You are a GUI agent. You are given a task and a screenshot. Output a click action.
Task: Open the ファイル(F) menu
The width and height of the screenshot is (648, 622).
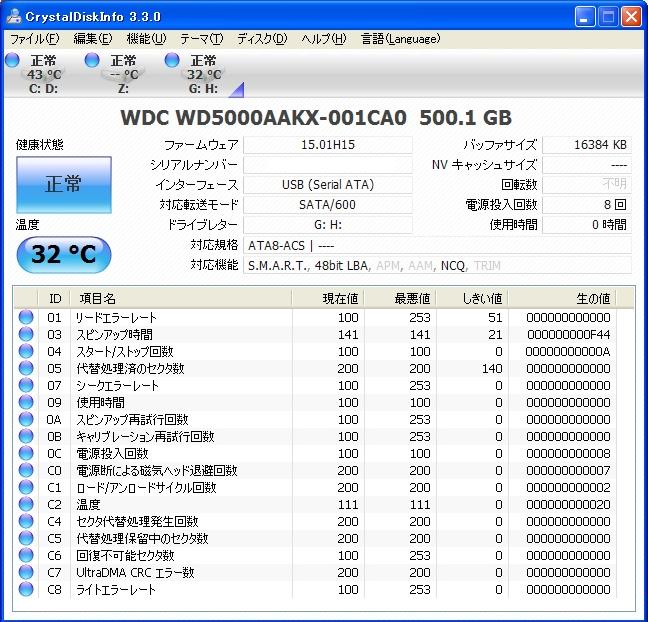pyautogui.click(x=34, y=39)
